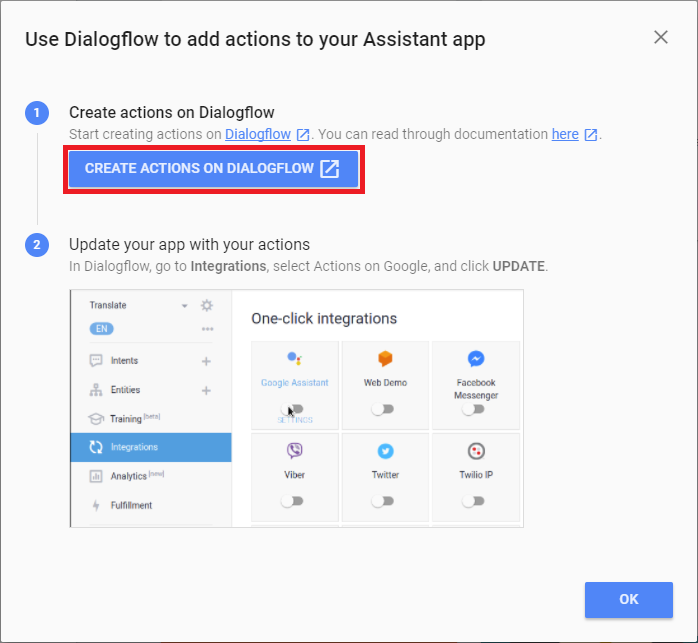Image resolution: width=698 pixels, height=643 pixels.
Task: Add a new intent with the plus icon
Action: point(206,361)
